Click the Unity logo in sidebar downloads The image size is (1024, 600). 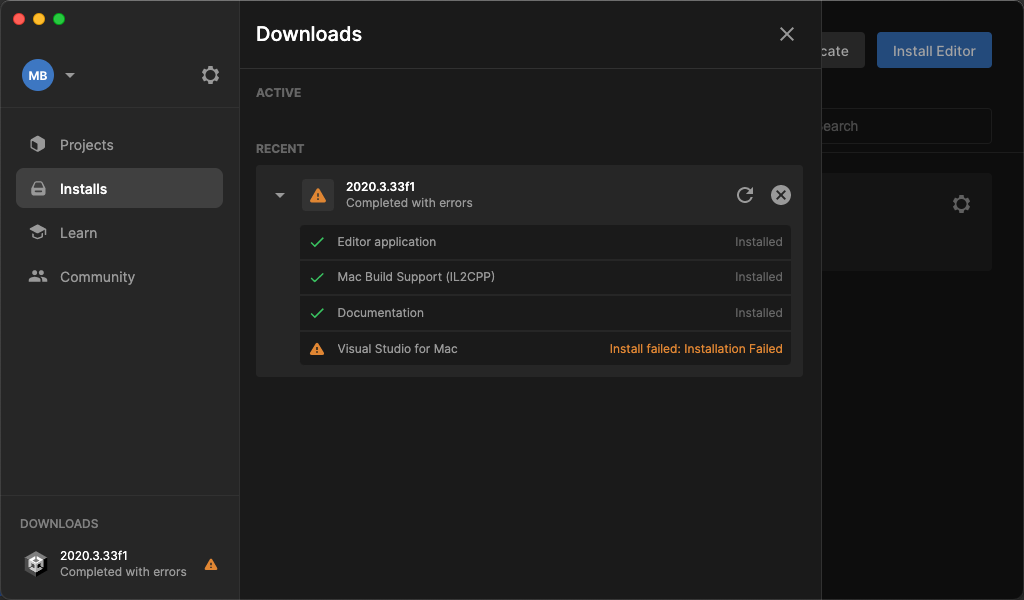click(x=36, y=564)
